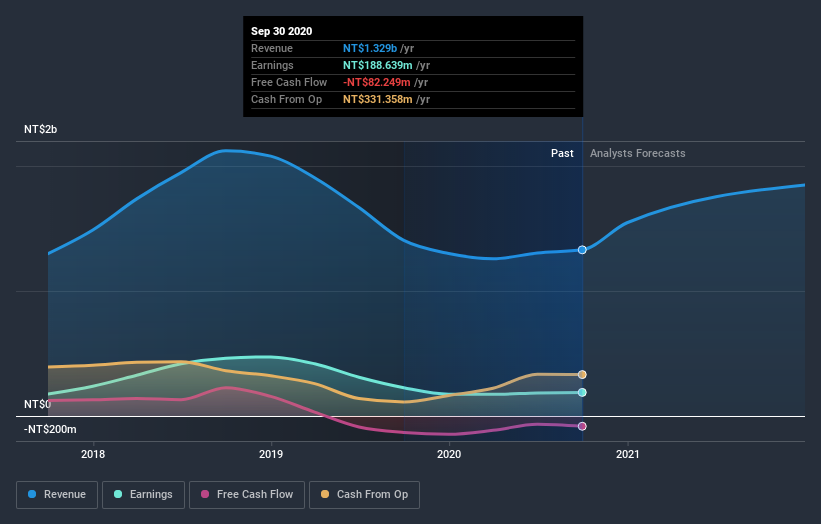Viewport: 821px width, 524px height.
Task: Toggle the Earnings legend button
Action: pyautogui.click(x=143, y=495)
